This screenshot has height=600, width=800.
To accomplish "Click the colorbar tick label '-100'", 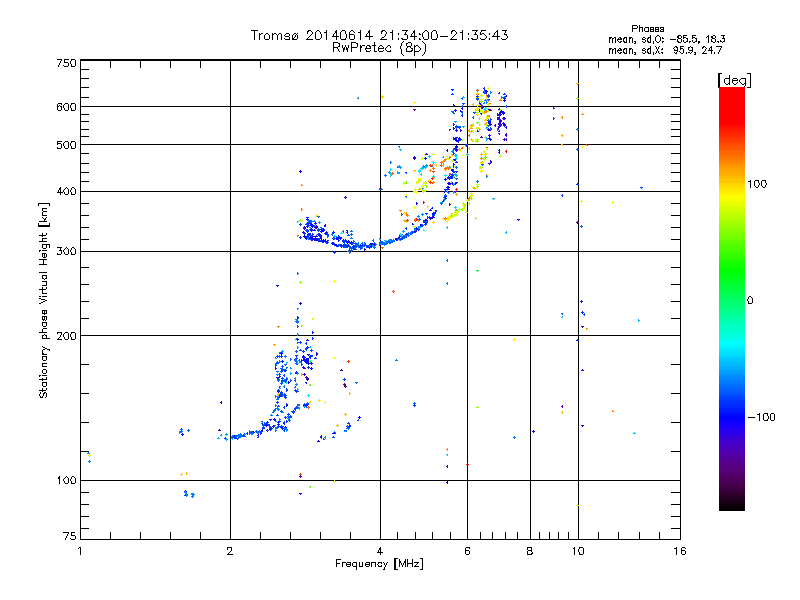I will [x=761, y=417].
